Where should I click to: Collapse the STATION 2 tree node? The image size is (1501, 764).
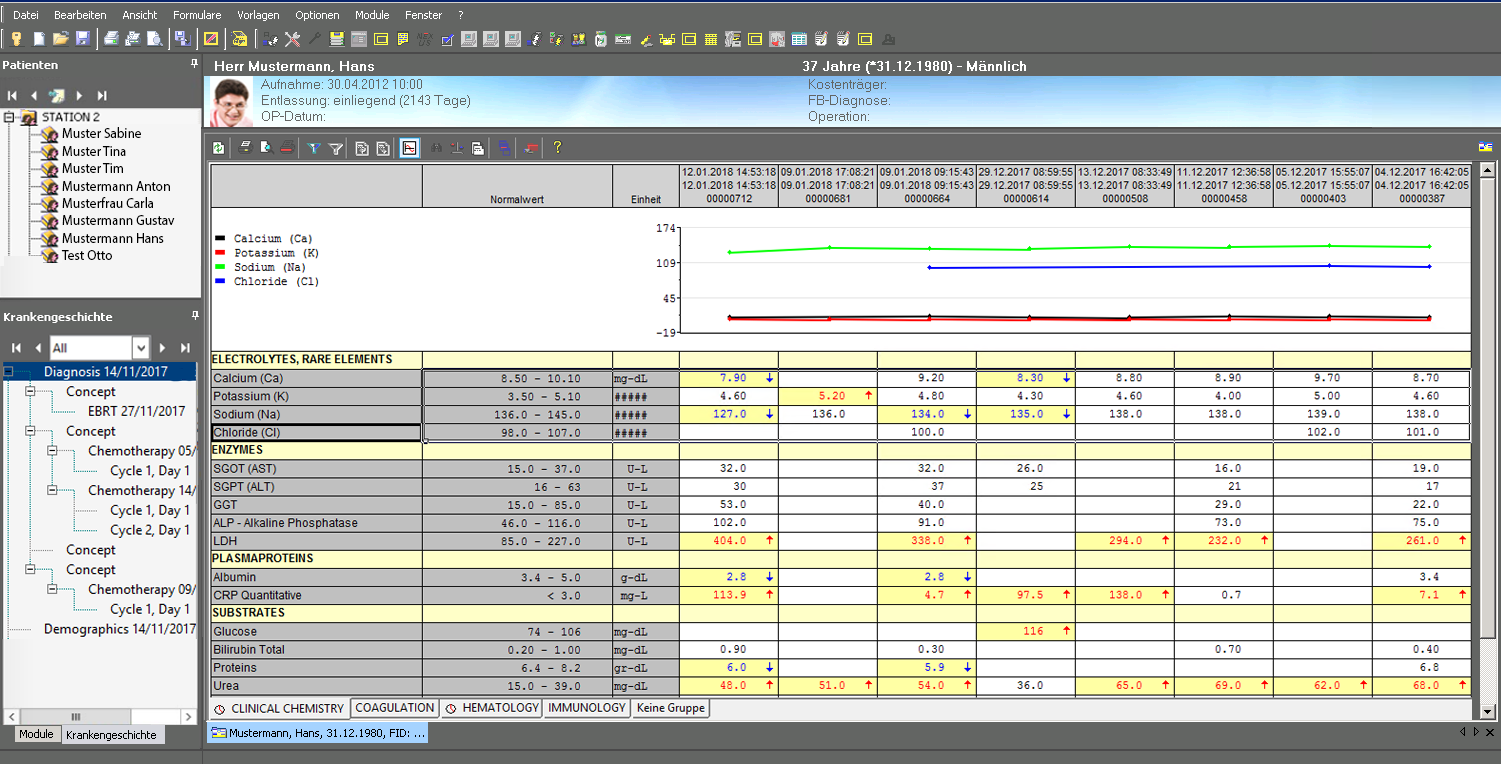pyautogui.click(x=9, y=117)
